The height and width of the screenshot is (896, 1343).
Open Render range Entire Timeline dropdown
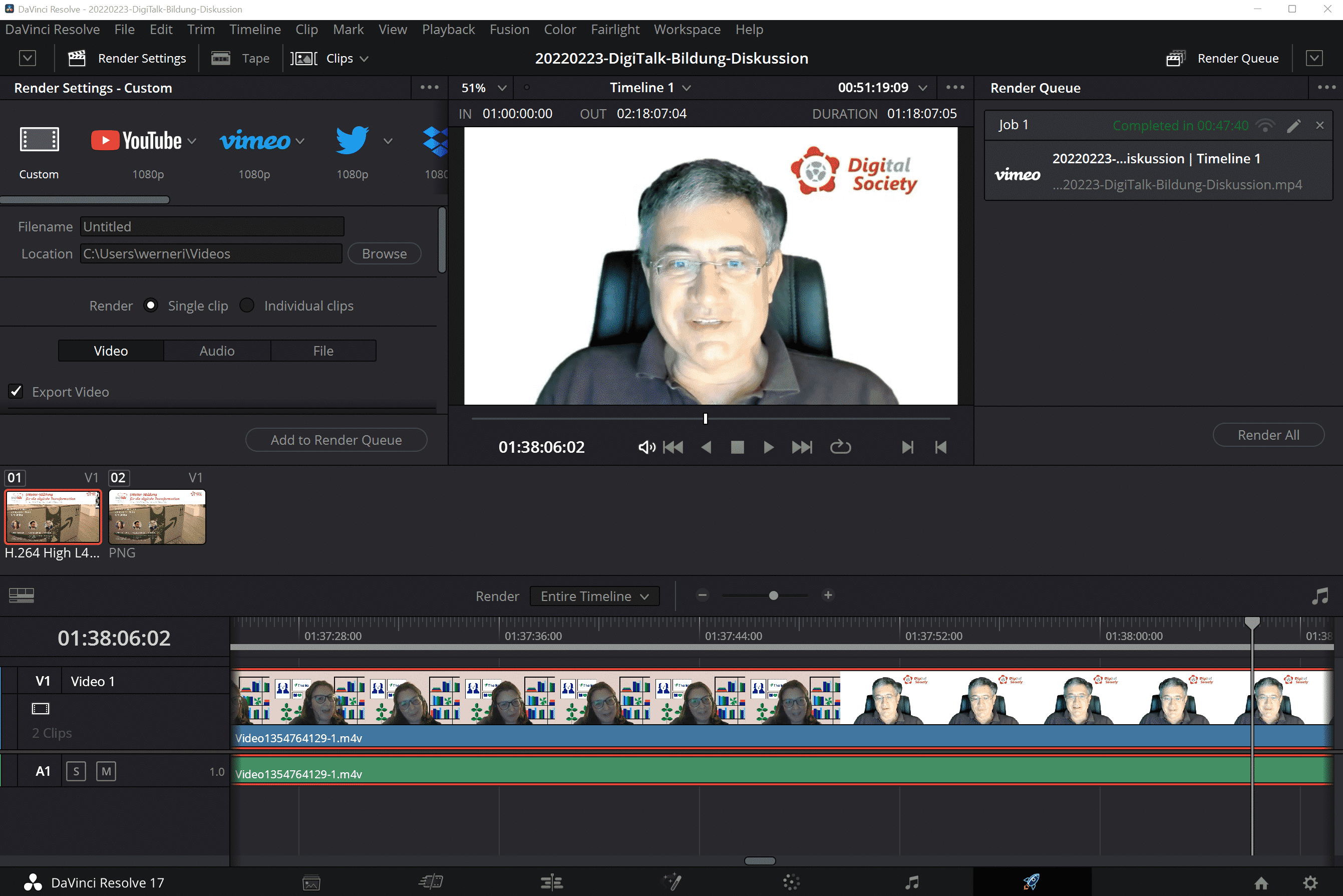pyautogui.click(x=595, y=596)
